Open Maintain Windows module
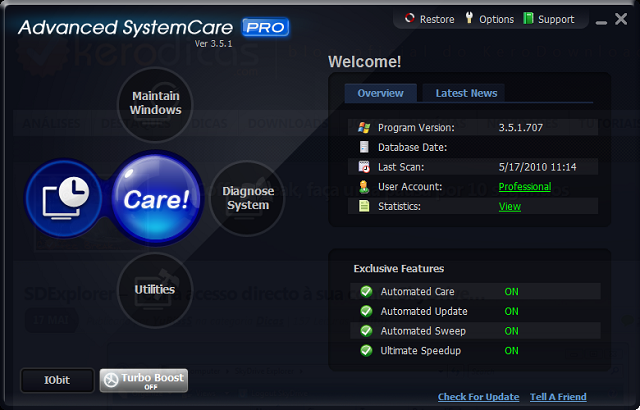The image size is (640, 410). click(155, 103)
